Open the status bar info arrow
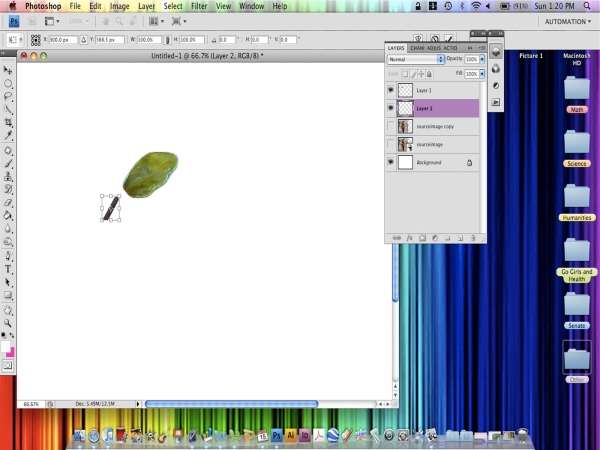Viewport: 600px width, 450px height. tap(138, 404)
